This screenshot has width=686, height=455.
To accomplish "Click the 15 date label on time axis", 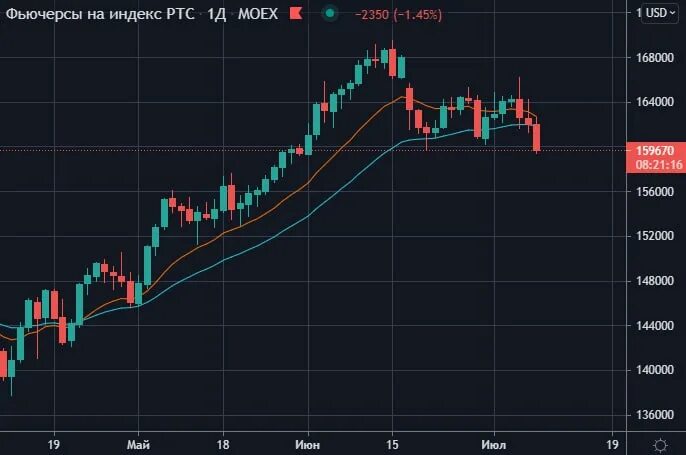I will [392, 445].
